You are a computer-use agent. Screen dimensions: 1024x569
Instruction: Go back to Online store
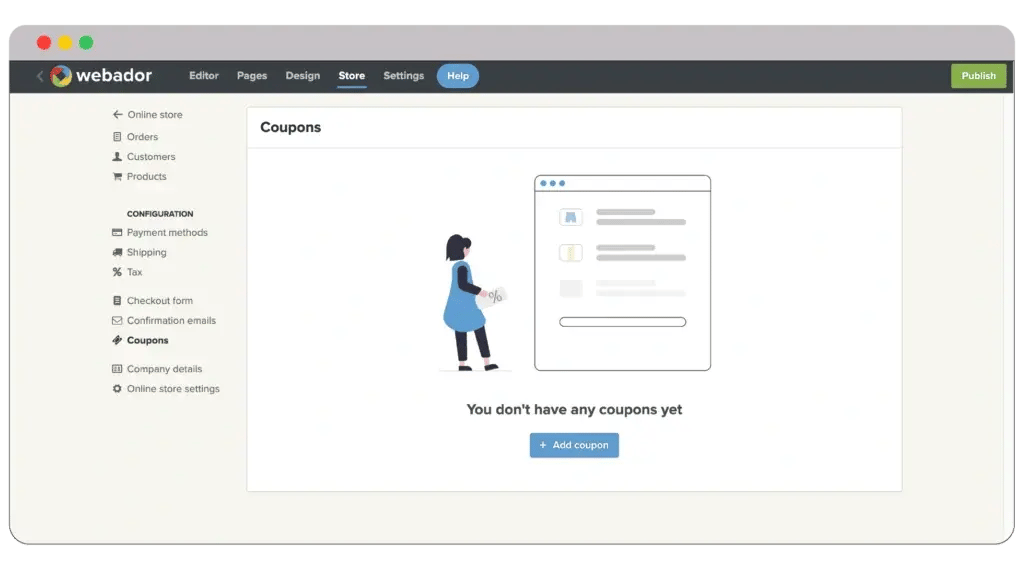(x=154, y=115)
